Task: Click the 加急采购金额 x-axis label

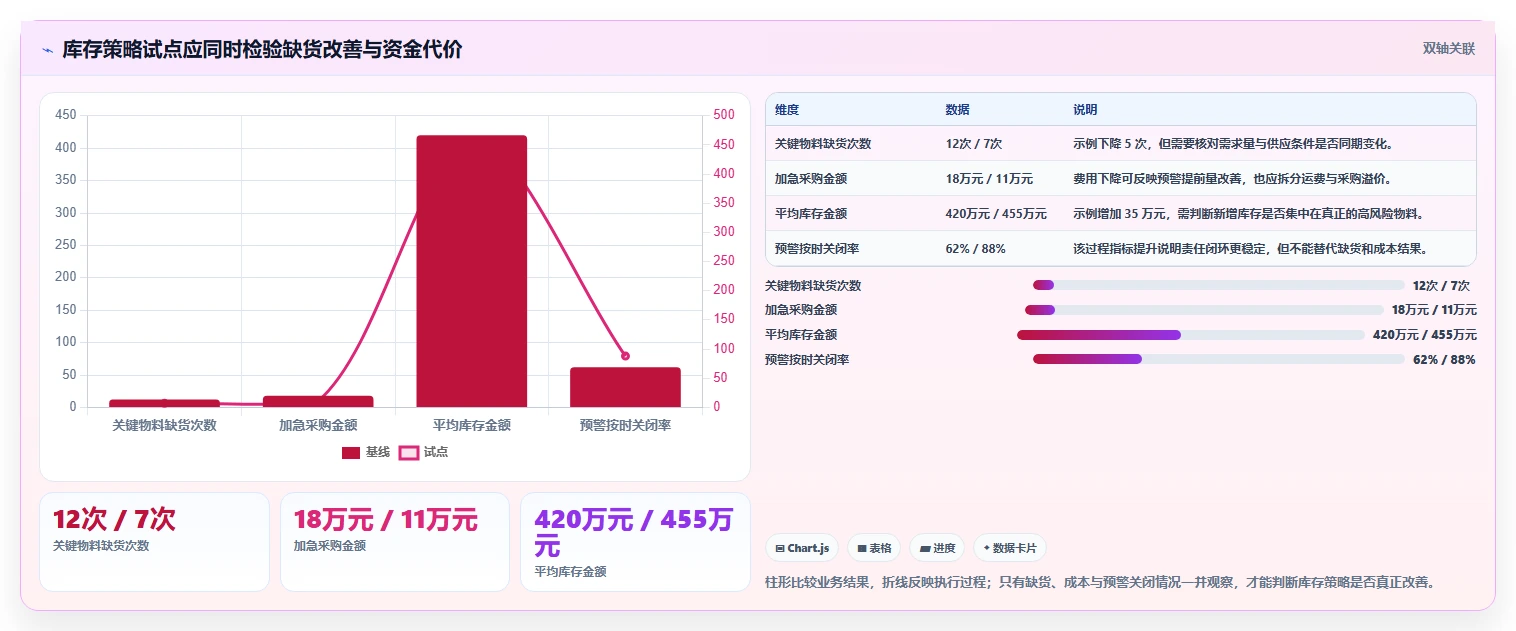Action: tap(318, 425)
